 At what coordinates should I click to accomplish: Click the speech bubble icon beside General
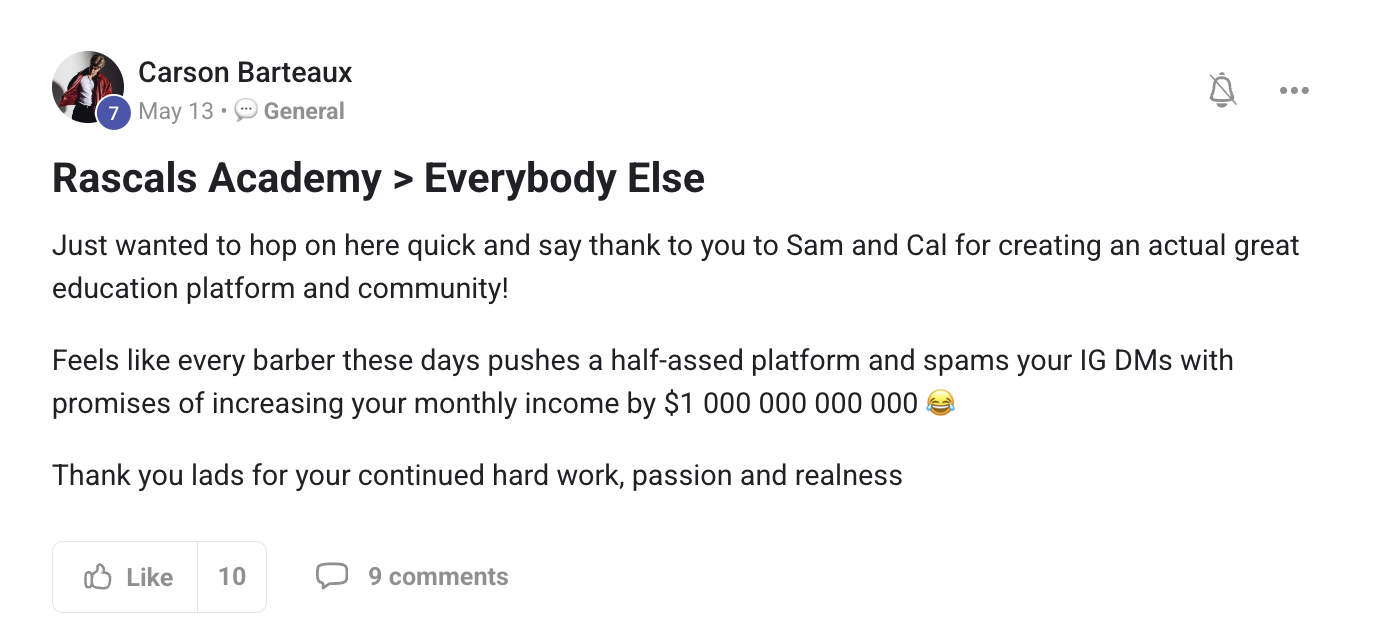click(x=246, y=111)
